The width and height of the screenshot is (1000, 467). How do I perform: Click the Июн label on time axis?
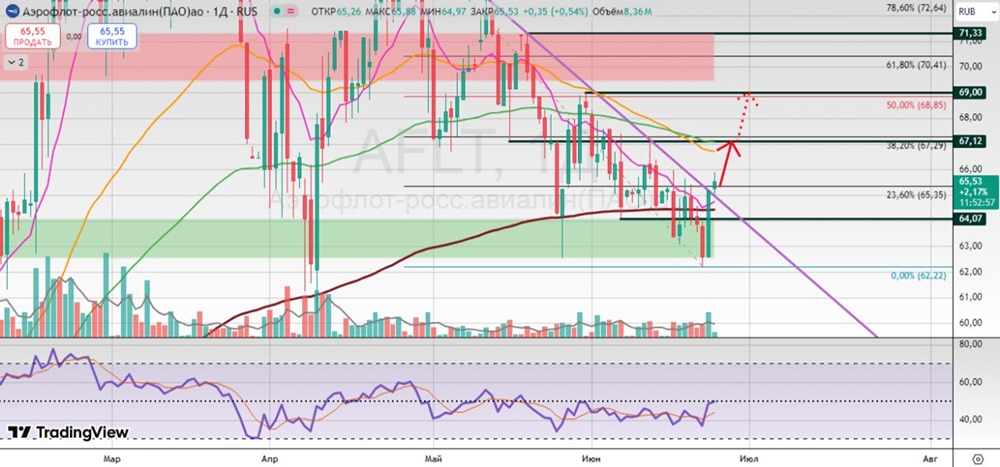point(592,458)
